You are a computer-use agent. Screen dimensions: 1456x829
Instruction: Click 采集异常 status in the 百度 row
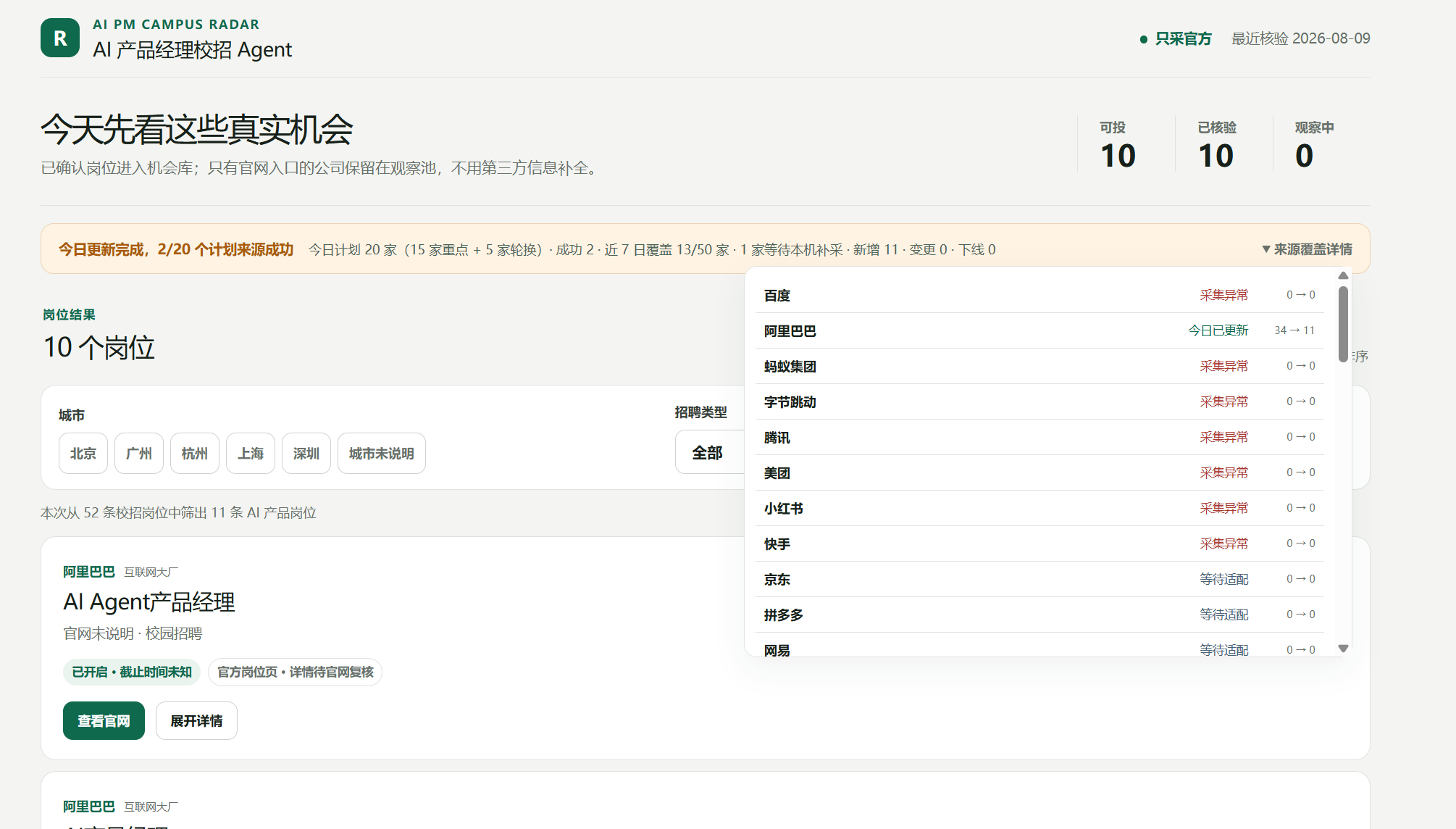pyautogui.click(x=1224, y=295)
